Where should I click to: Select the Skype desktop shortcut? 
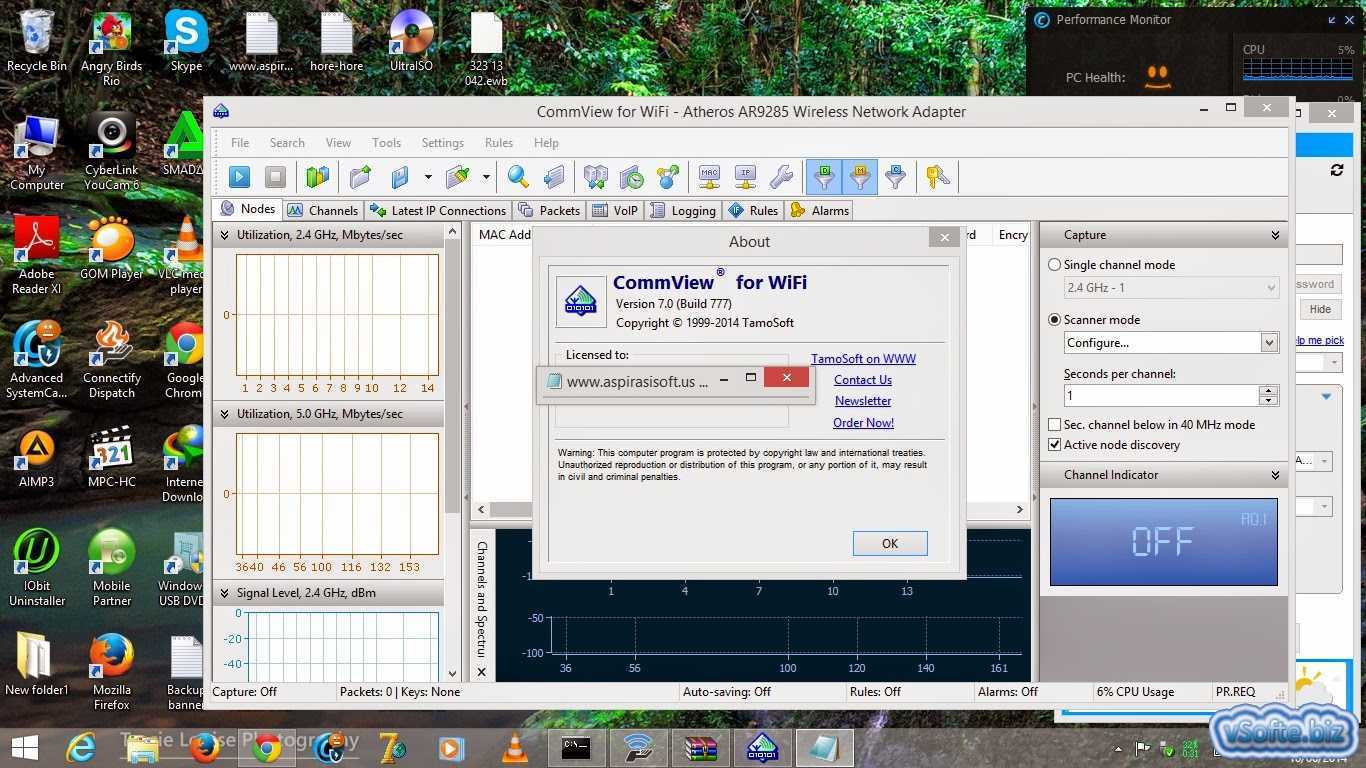point(186,40)
